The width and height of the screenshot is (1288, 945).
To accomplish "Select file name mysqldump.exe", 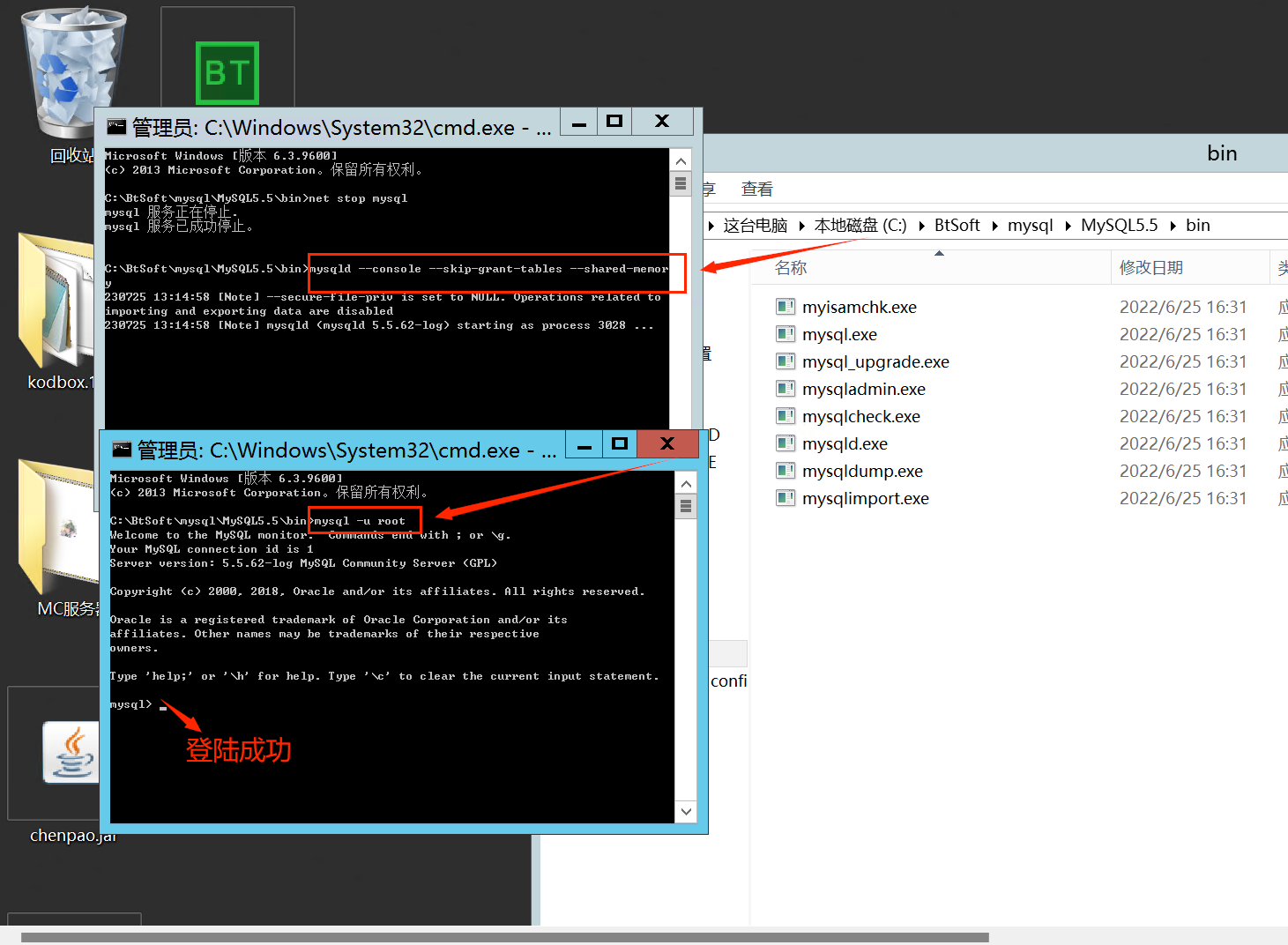I will click(x=862, y=471).
